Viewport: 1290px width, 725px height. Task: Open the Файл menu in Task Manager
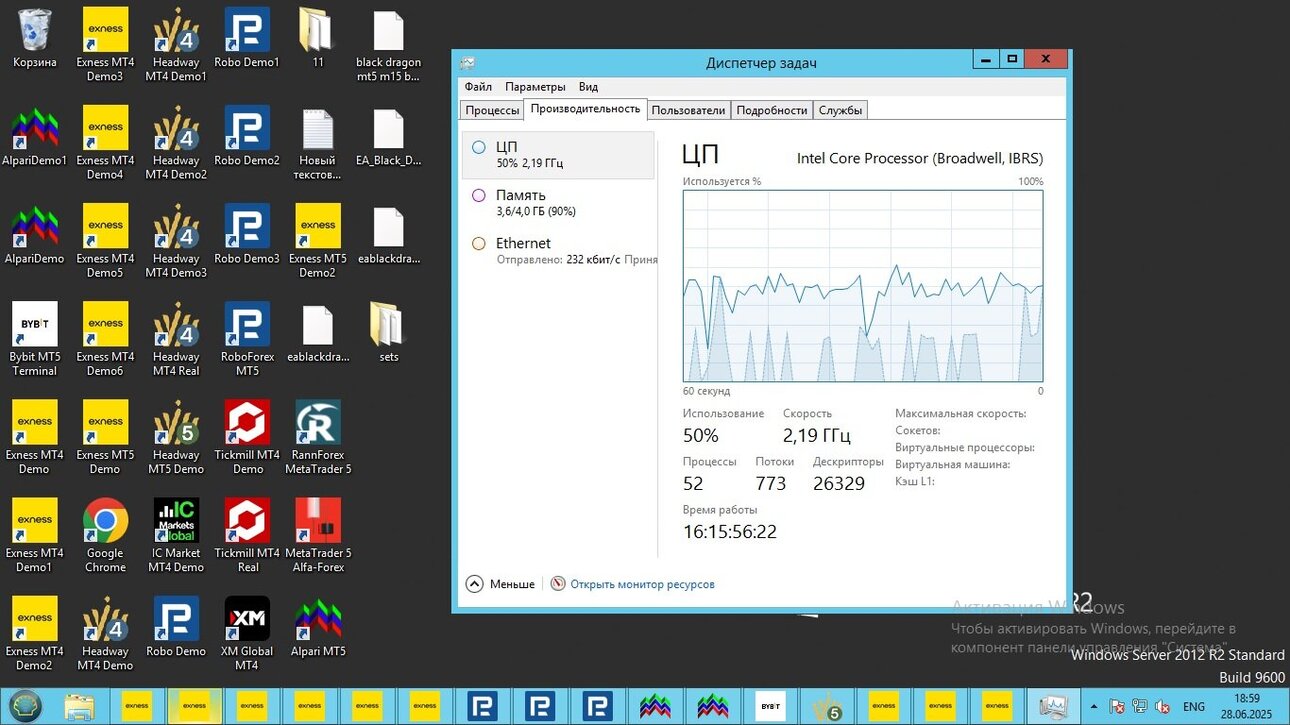click(x=478, y=87)
